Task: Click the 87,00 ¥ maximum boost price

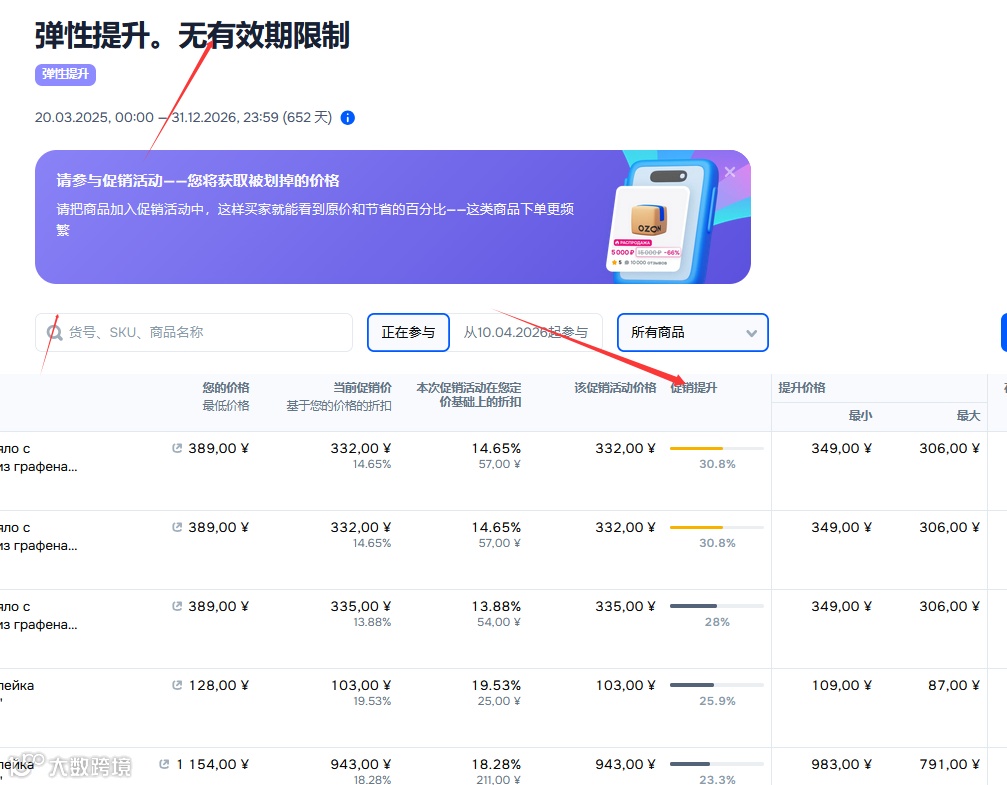Action: pyautogui.click(x=954, y=685)
